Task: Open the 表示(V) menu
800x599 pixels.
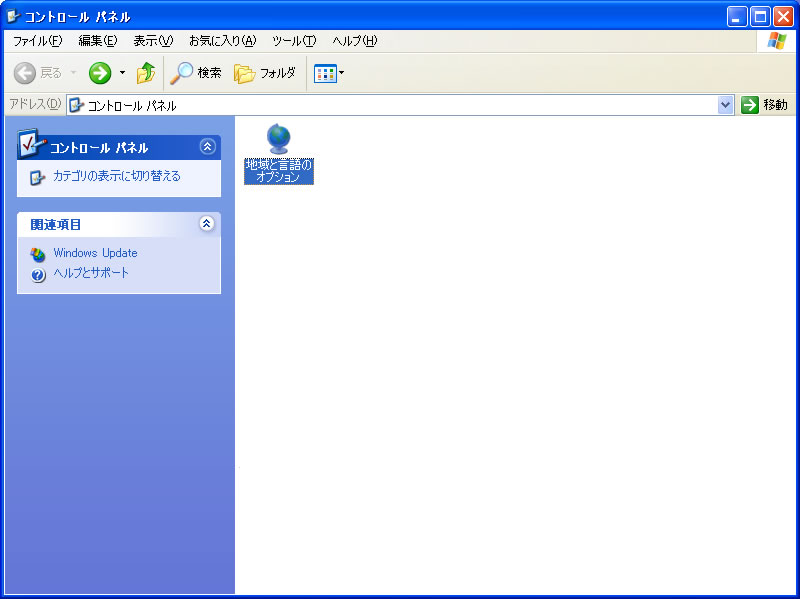Action: [x=153, y=41]
